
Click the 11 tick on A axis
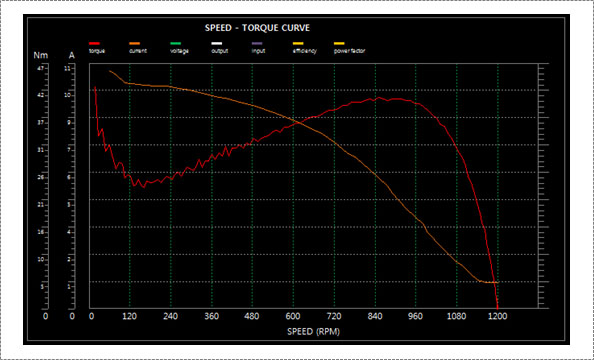(68, 68)
